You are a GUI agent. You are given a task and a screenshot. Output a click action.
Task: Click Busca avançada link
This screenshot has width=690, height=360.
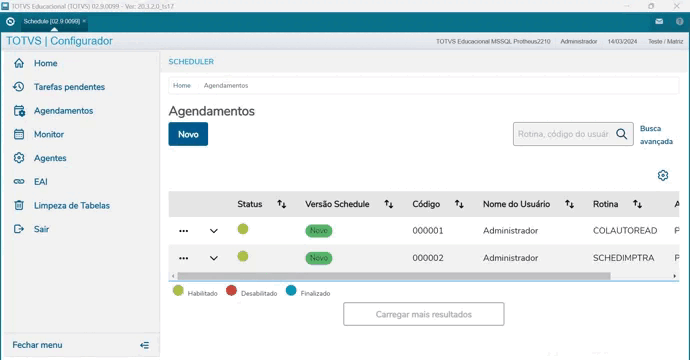point(656,135)
